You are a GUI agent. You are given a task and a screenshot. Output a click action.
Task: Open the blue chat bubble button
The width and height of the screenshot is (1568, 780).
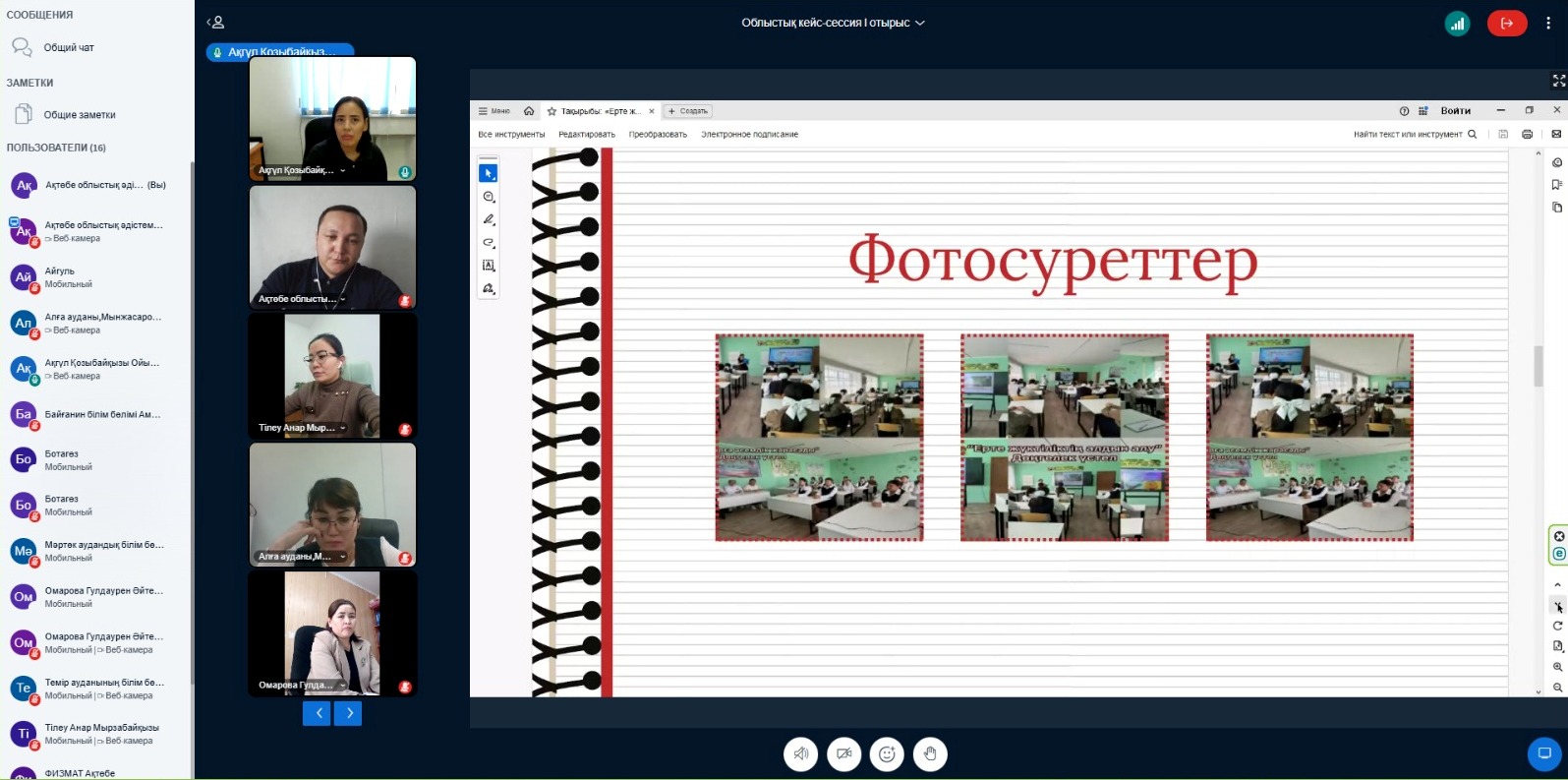1543,754
